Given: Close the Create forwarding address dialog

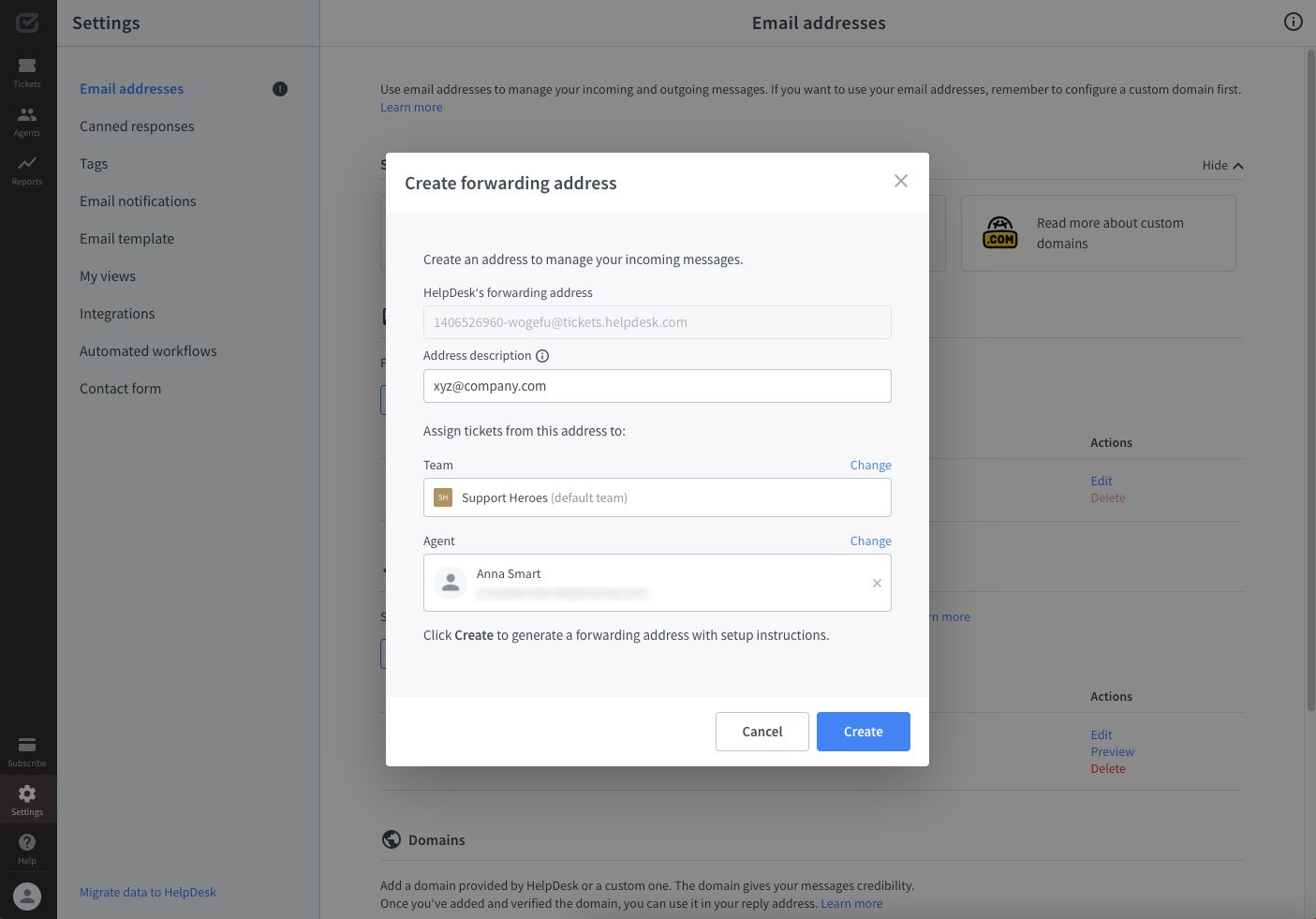Looking at the screenshot, I should click(901, 181).
